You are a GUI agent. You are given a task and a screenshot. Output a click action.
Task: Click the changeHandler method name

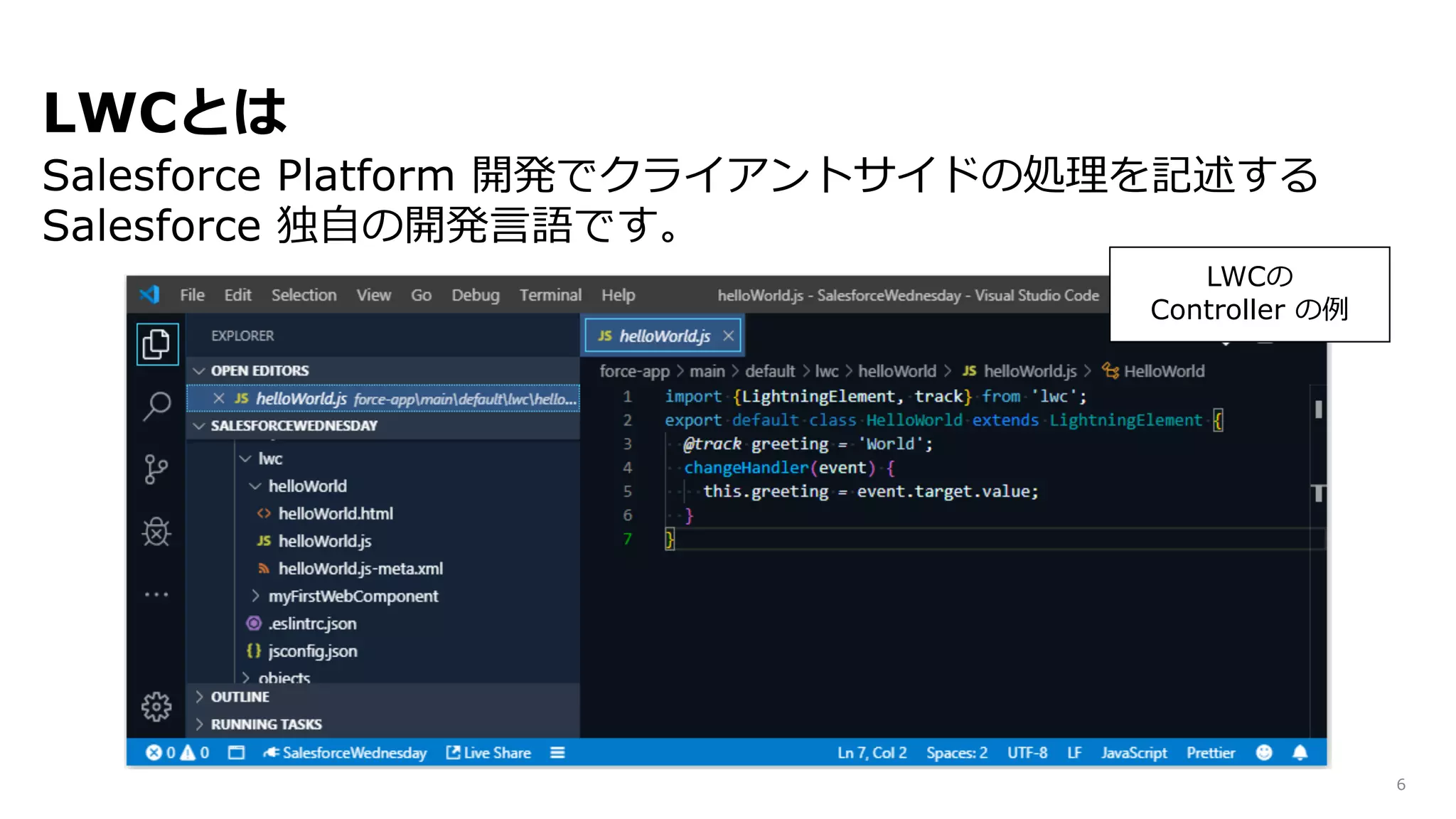point(746,467)
